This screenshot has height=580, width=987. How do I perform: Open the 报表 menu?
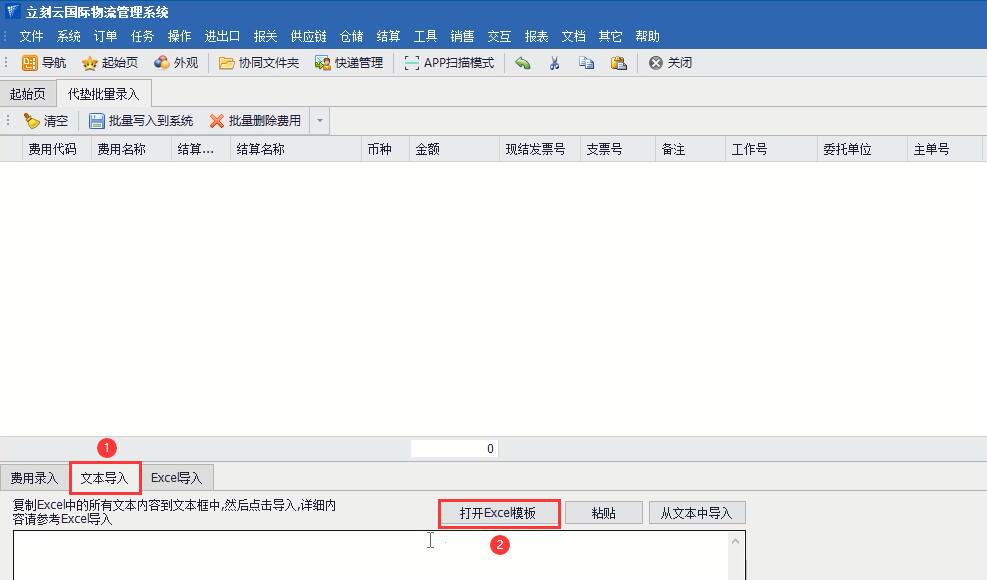pyautogui.click(x=536, y=37)
